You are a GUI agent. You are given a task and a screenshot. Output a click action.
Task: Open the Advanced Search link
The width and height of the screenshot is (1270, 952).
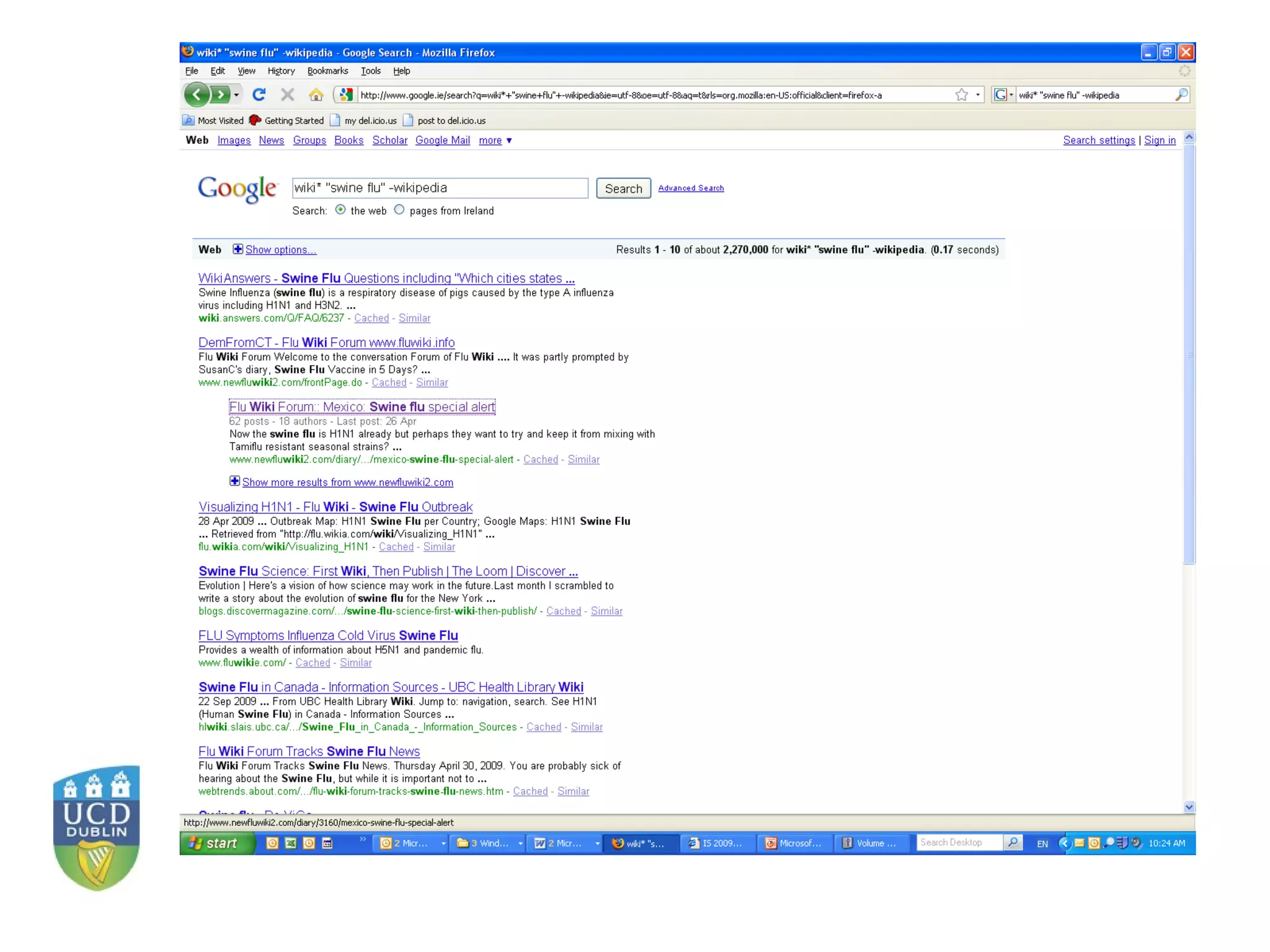pos(691,188)
